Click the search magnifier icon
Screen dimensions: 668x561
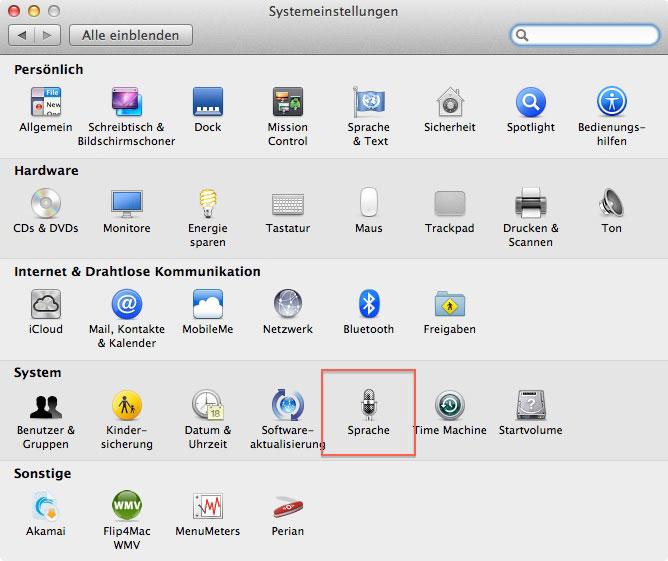point(522,35)
